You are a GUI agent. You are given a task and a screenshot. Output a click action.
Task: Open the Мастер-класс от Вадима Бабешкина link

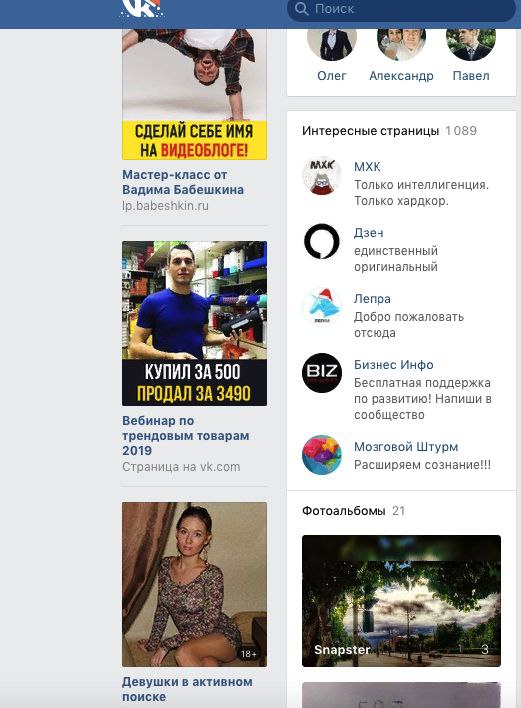tap(183, 182)
